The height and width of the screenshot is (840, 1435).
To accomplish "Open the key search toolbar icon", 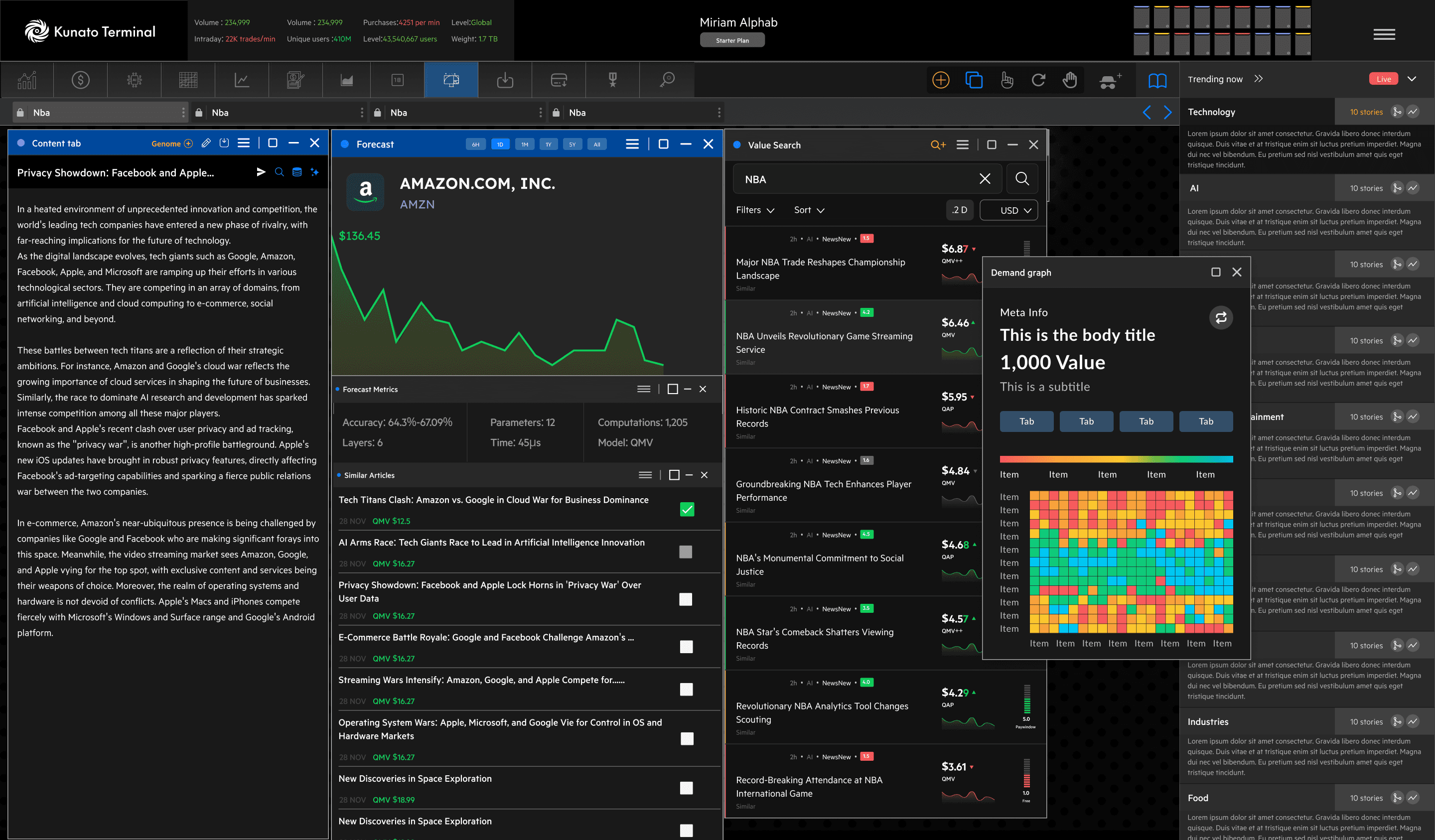I will (x=667, y=80).
